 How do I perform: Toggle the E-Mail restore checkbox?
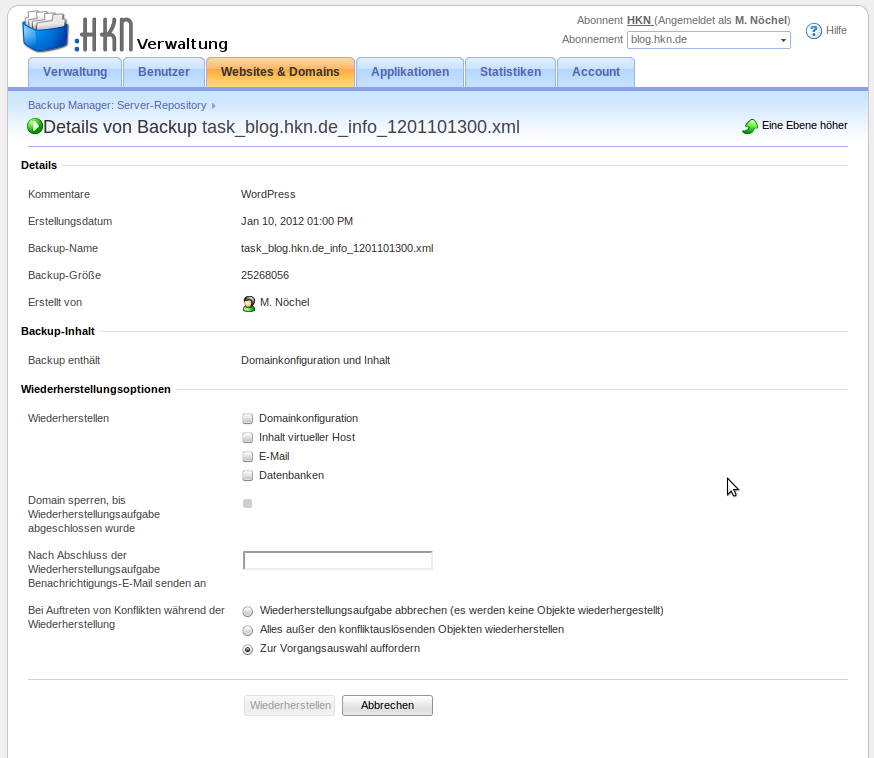pos(248,457)
